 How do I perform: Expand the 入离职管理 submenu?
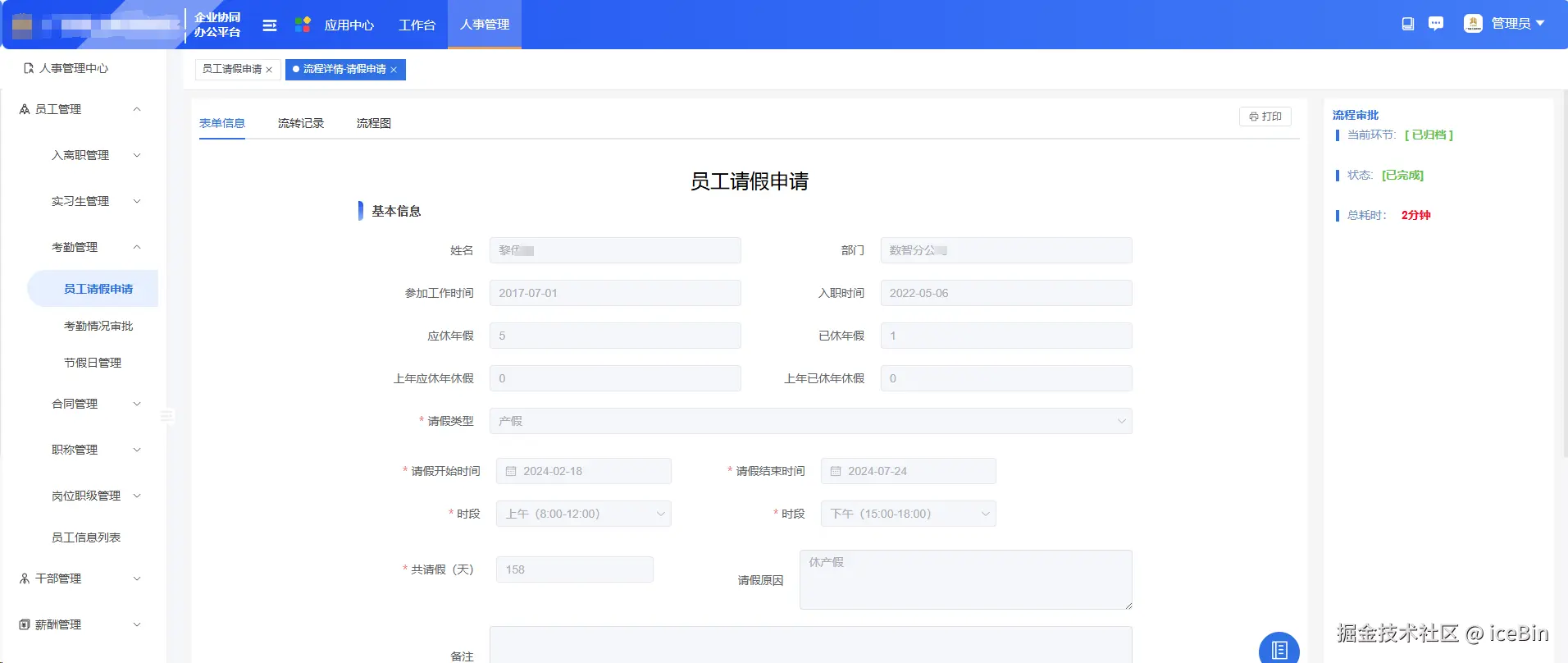tap(137, 155)
